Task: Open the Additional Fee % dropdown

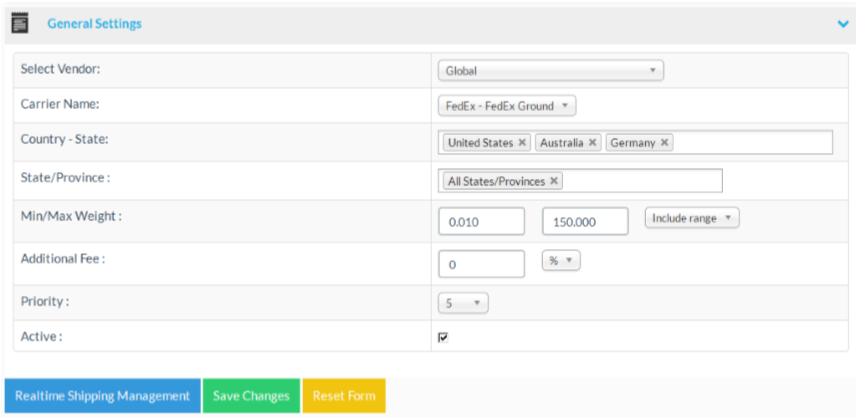Action: [x=561, y=260]
